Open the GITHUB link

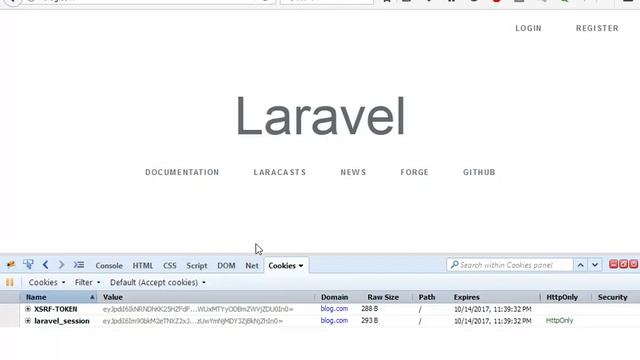pos(479,172)
